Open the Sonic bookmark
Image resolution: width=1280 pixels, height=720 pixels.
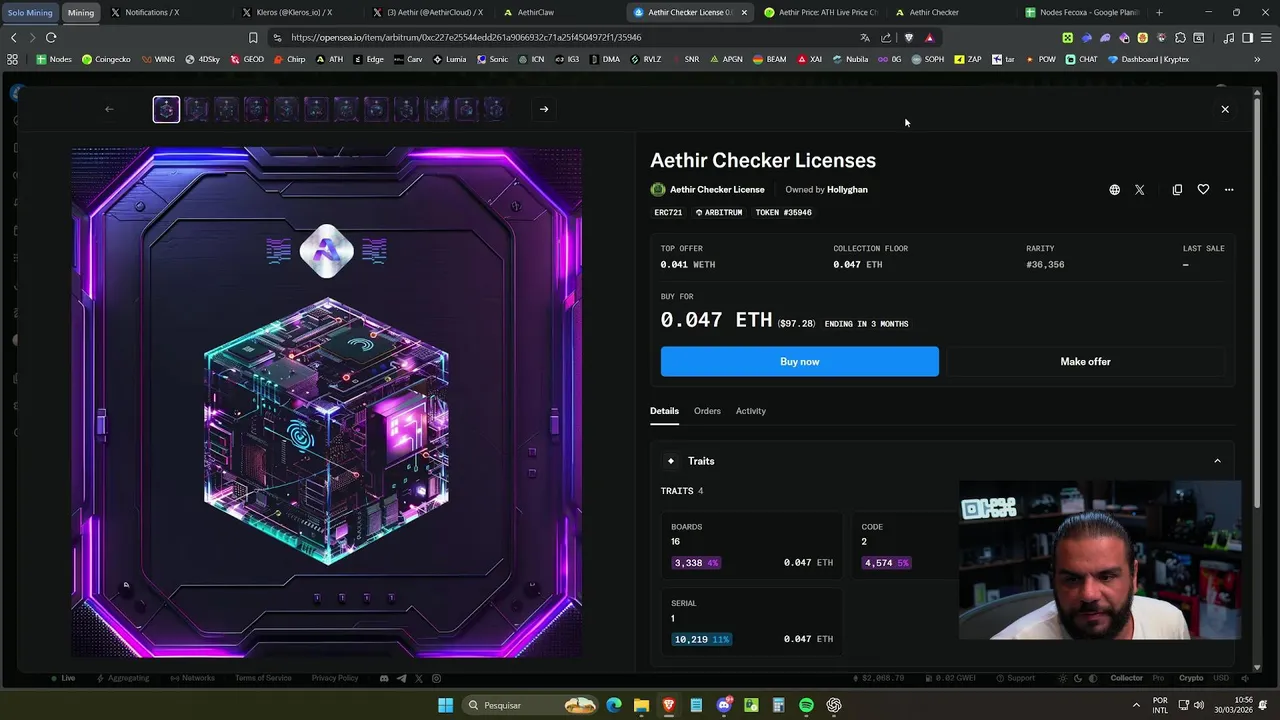pos(492,59)
